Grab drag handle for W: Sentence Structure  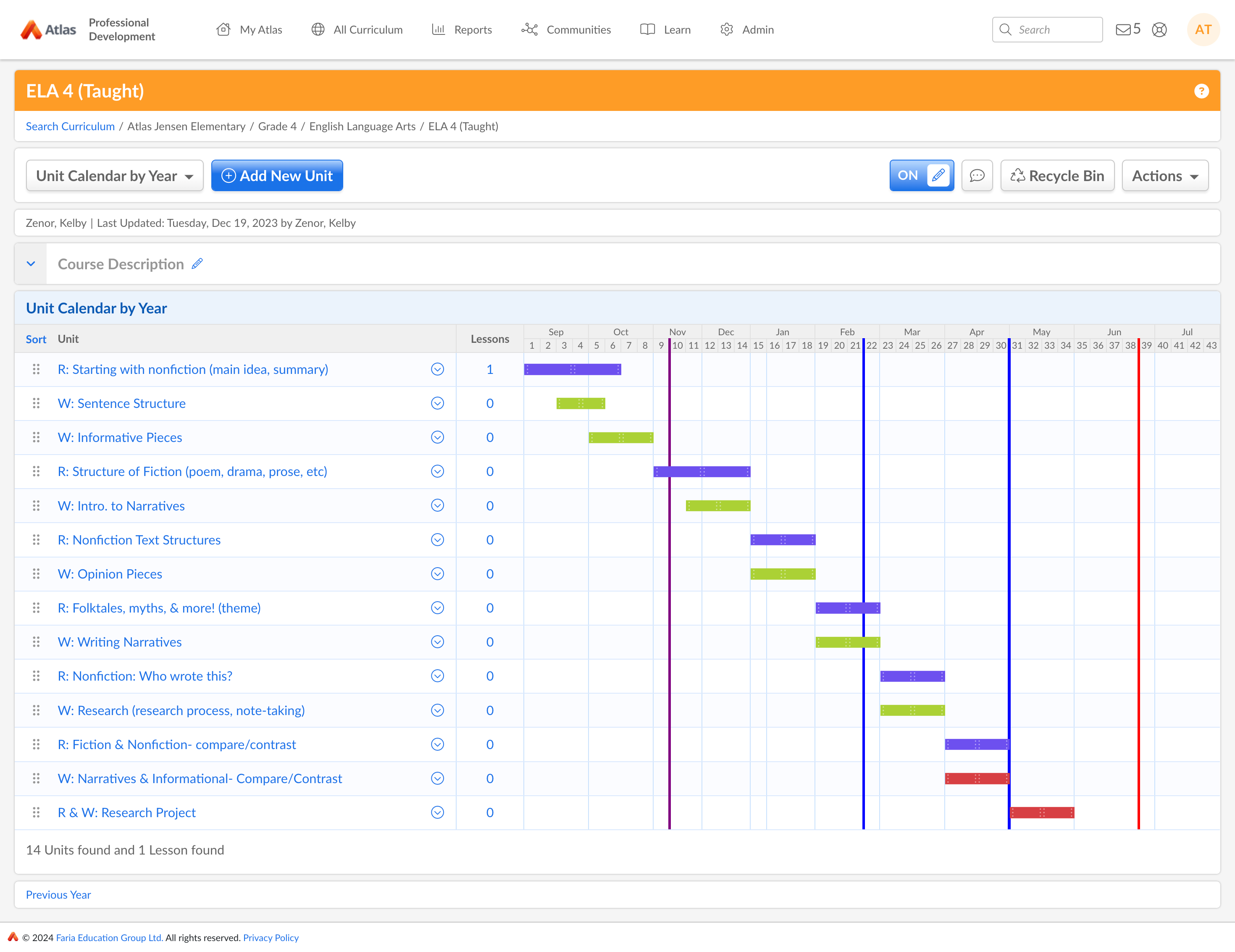[x=36, y=403]
